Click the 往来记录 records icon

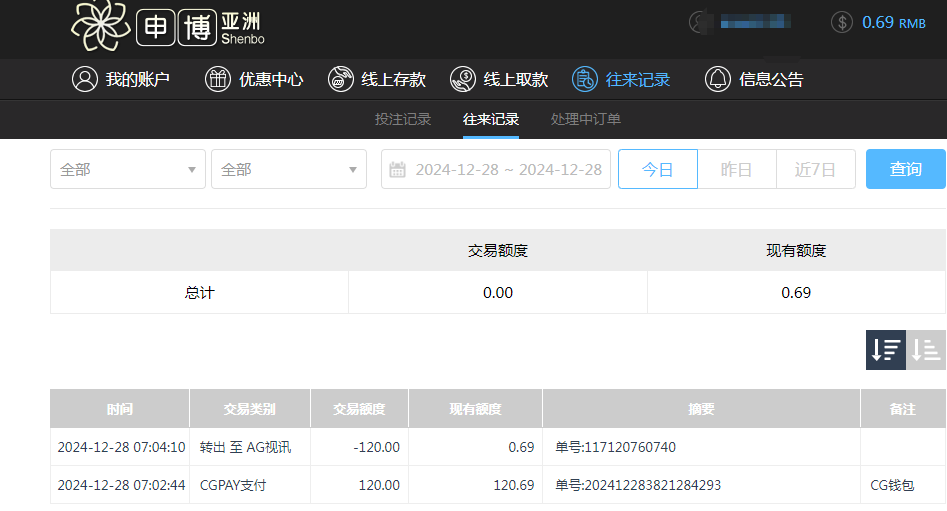[585, 80]
